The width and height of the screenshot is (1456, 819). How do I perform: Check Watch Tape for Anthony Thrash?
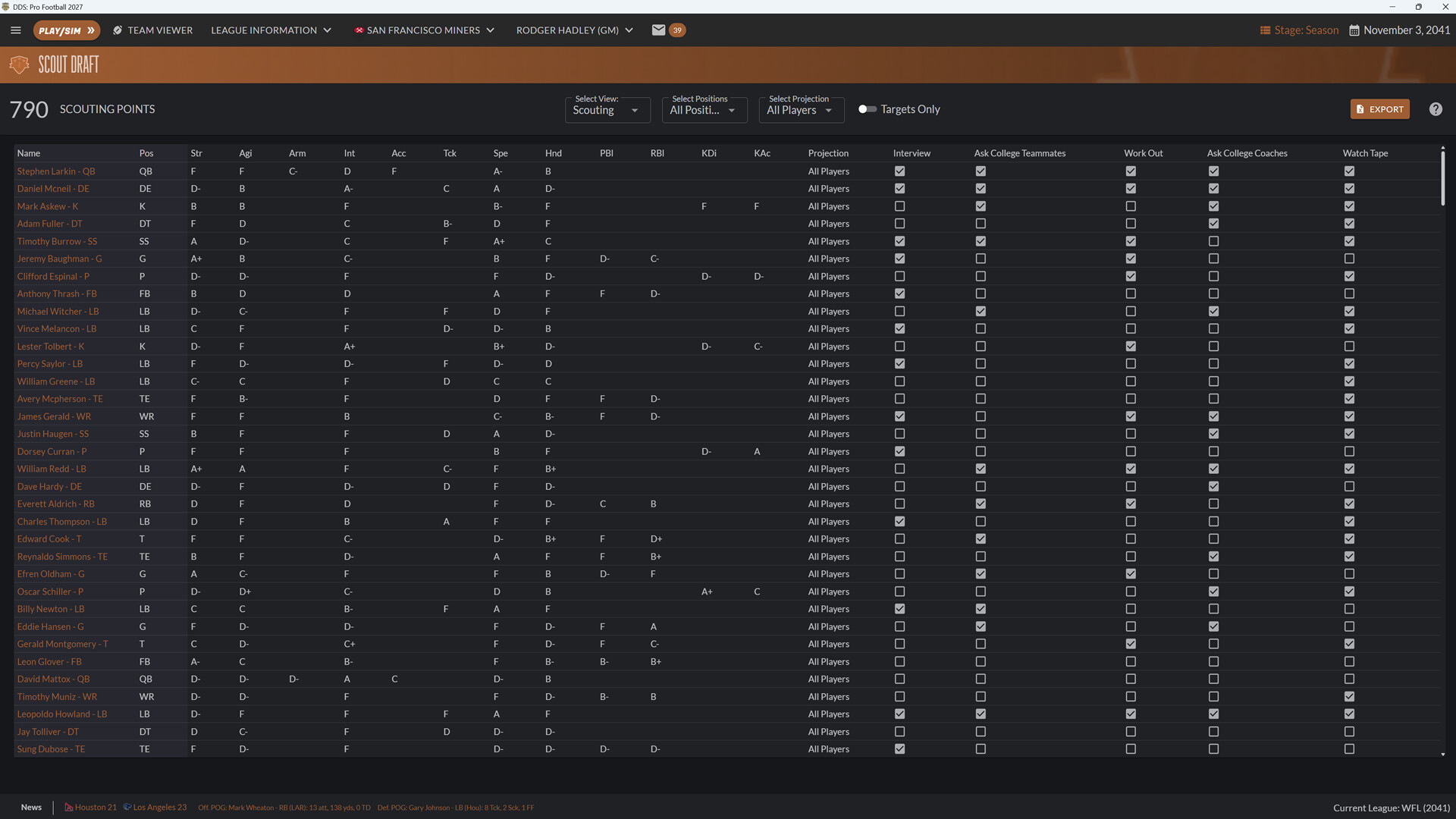pyautogui.click(x=1349, y=293)
